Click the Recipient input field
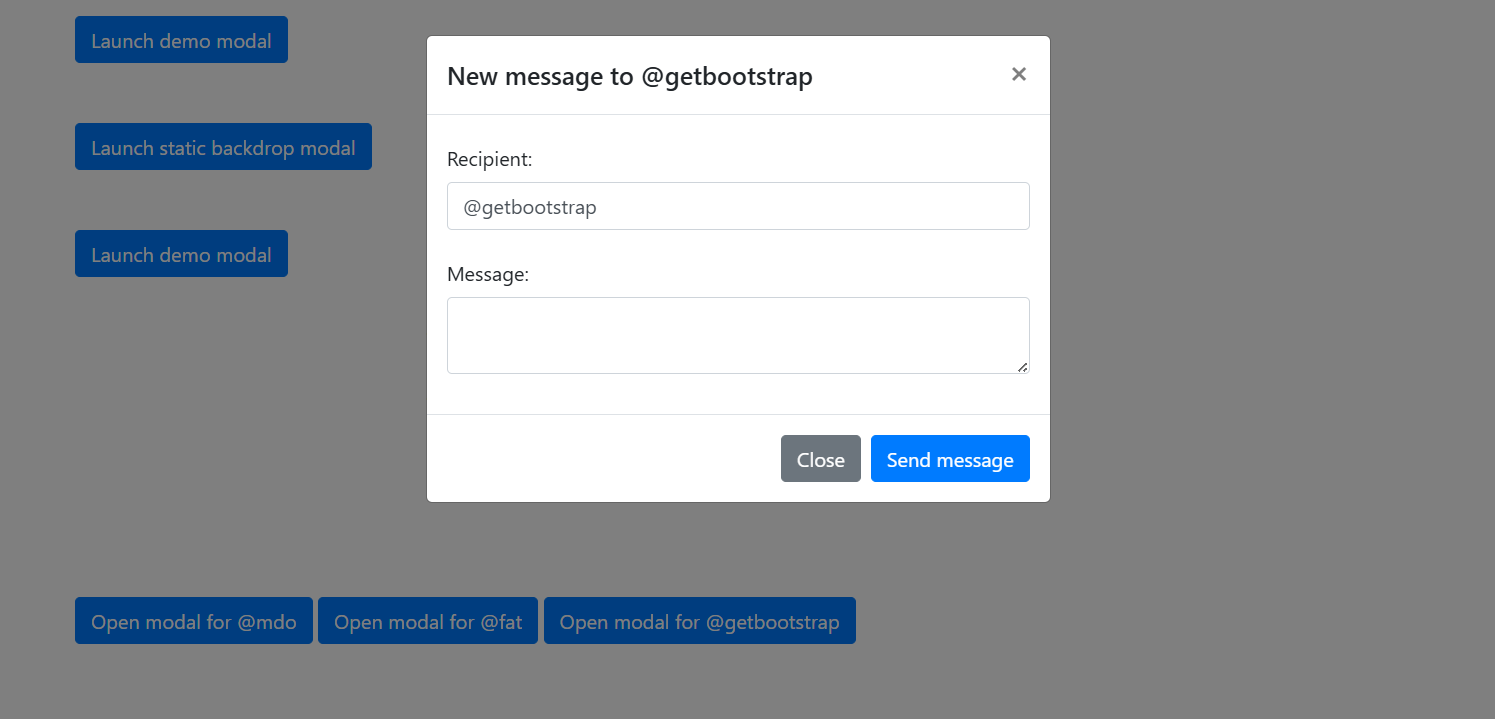 pyautogui.click(x=738, y=206)
